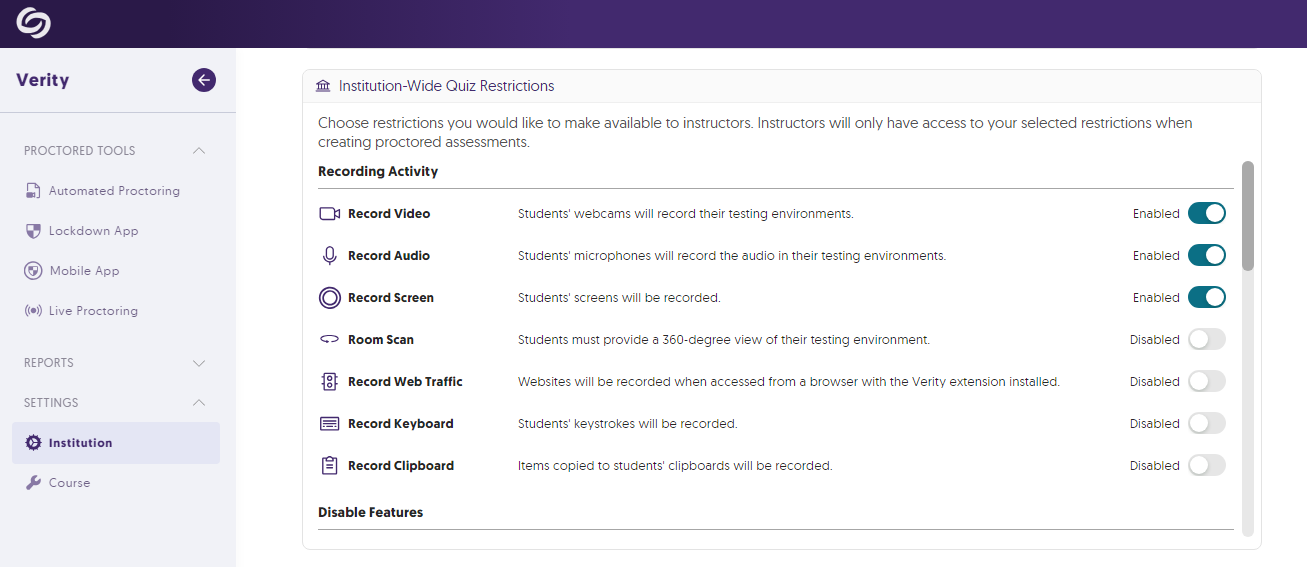Click the Record Web Traffic icon
This screenshot has width=1307, height=567.
[329, 382]
